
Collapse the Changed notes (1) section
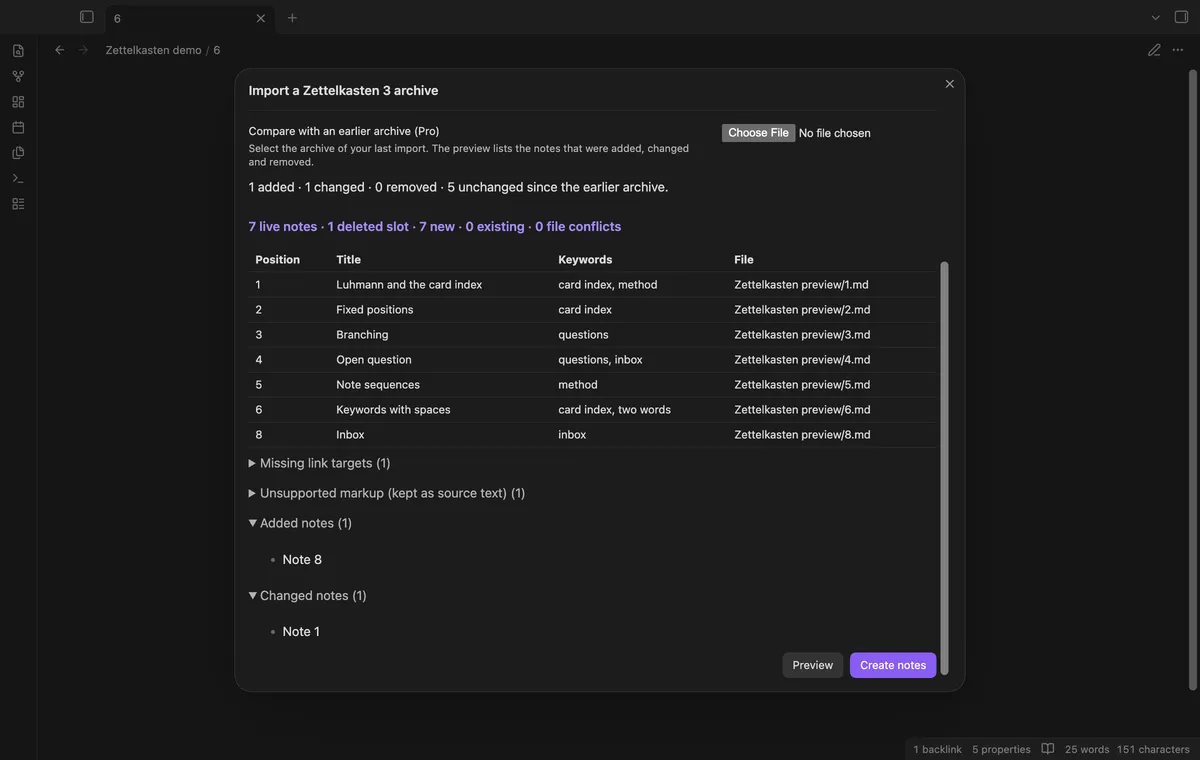(308, 595)
